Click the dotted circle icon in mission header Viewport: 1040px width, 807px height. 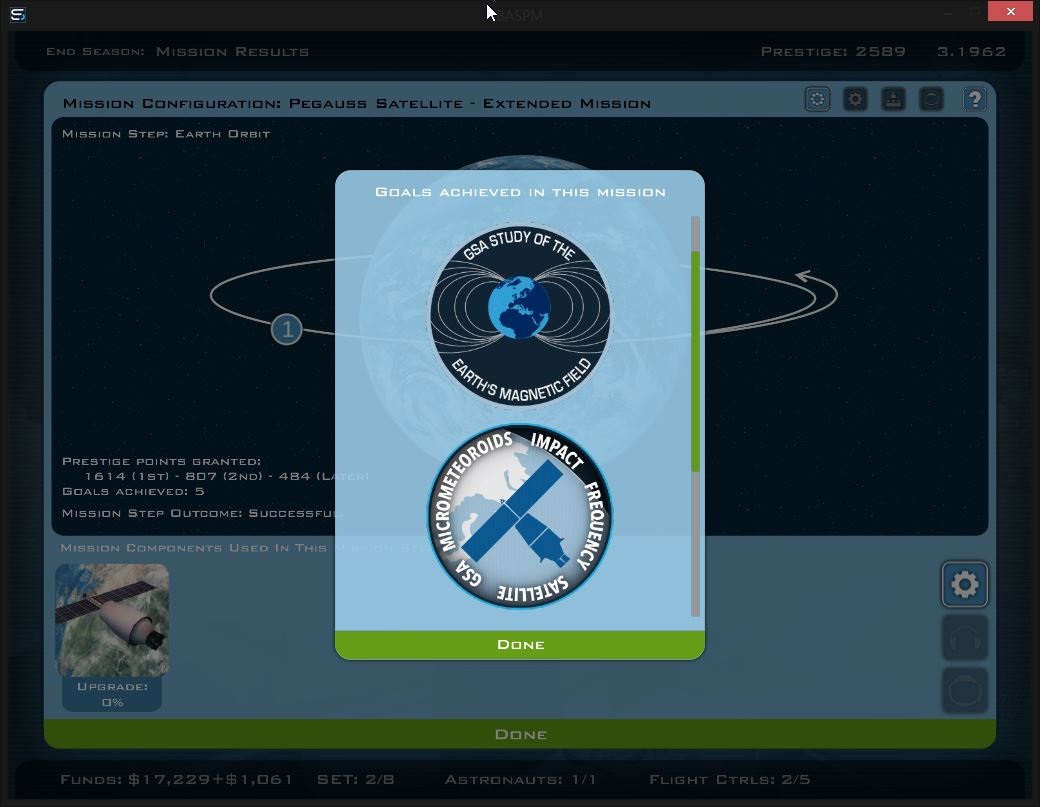pos(817,99)
